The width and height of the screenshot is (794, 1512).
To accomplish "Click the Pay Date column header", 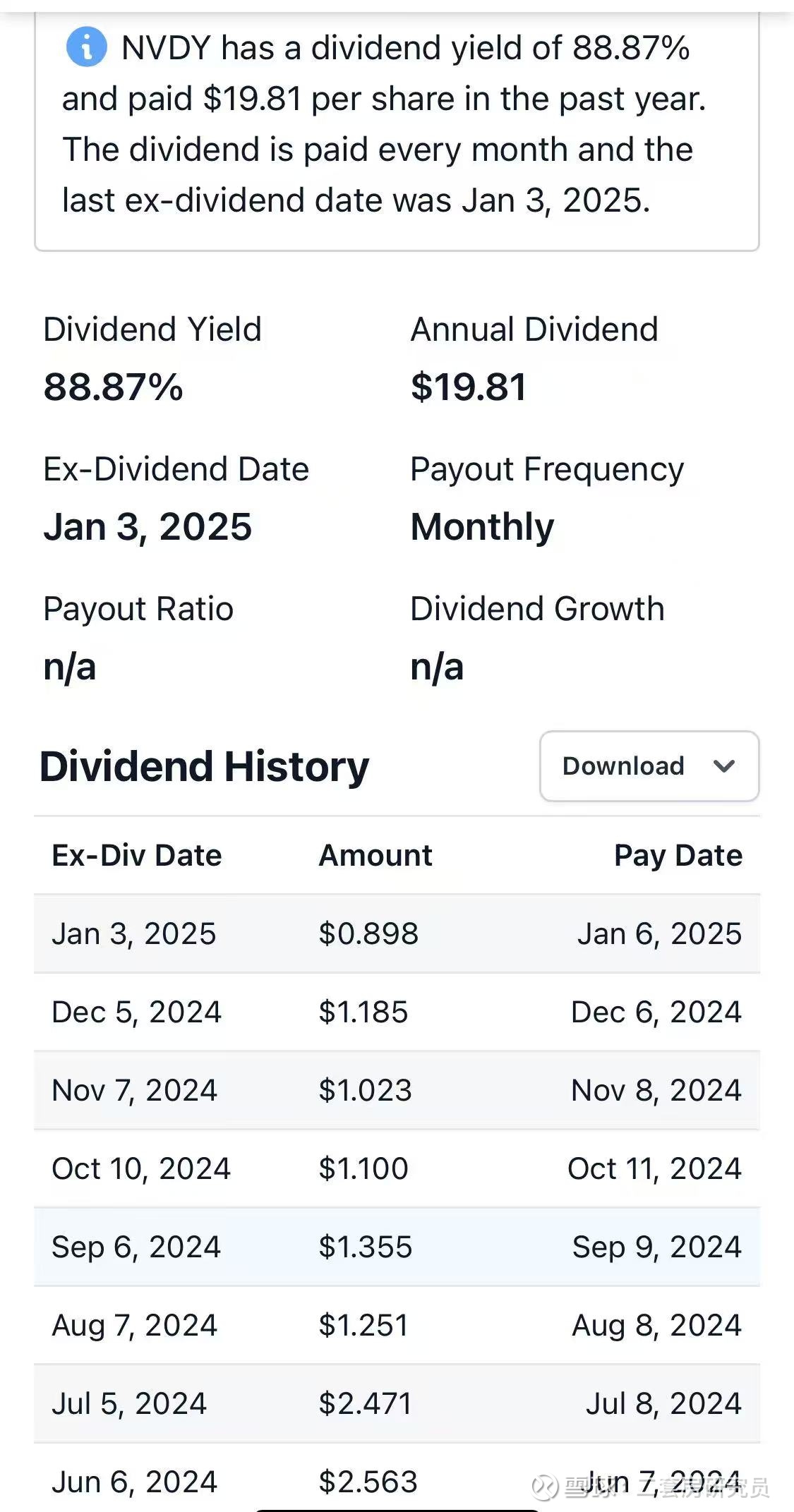I will (678, 855).
